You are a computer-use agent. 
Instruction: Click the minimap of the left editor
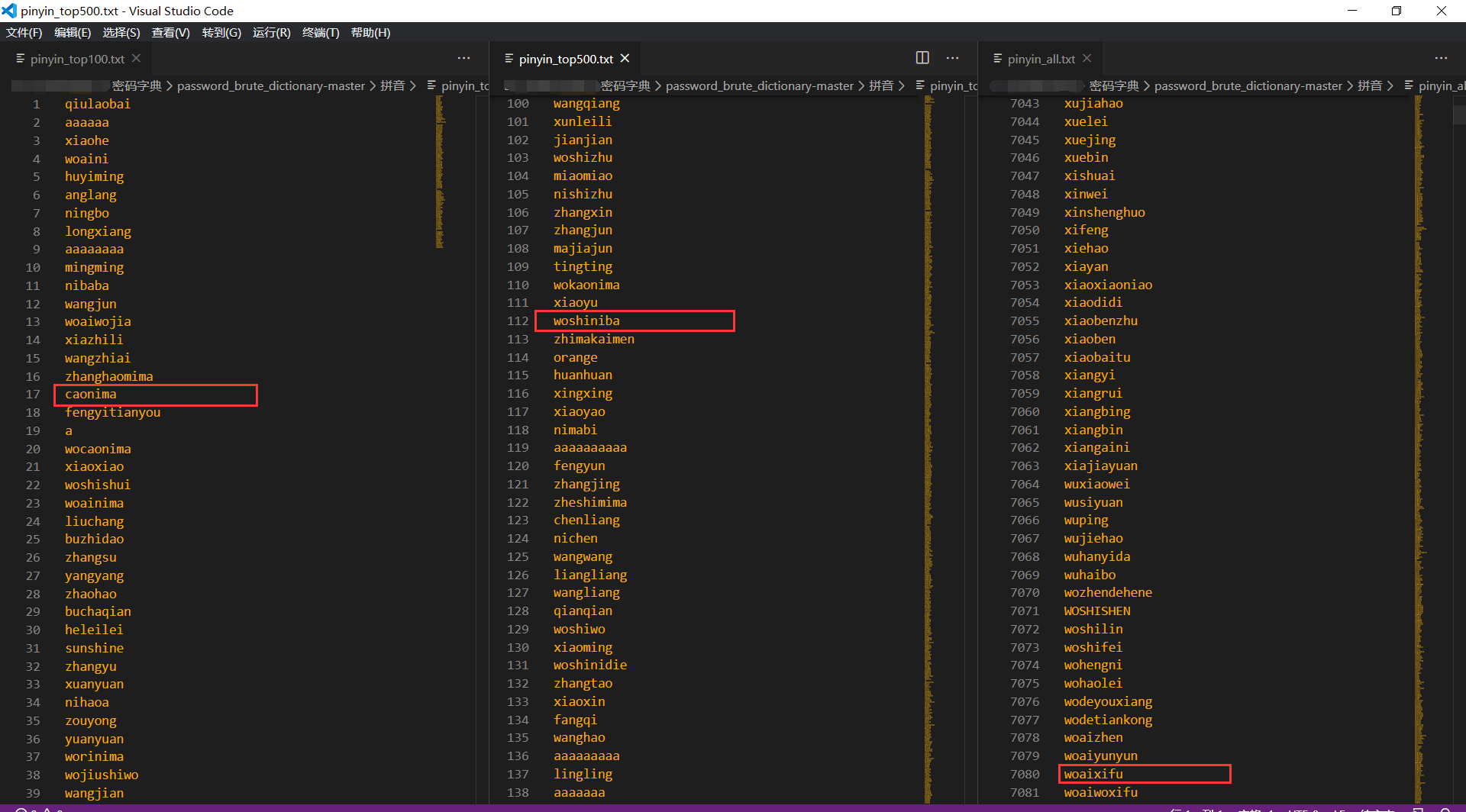440,172
